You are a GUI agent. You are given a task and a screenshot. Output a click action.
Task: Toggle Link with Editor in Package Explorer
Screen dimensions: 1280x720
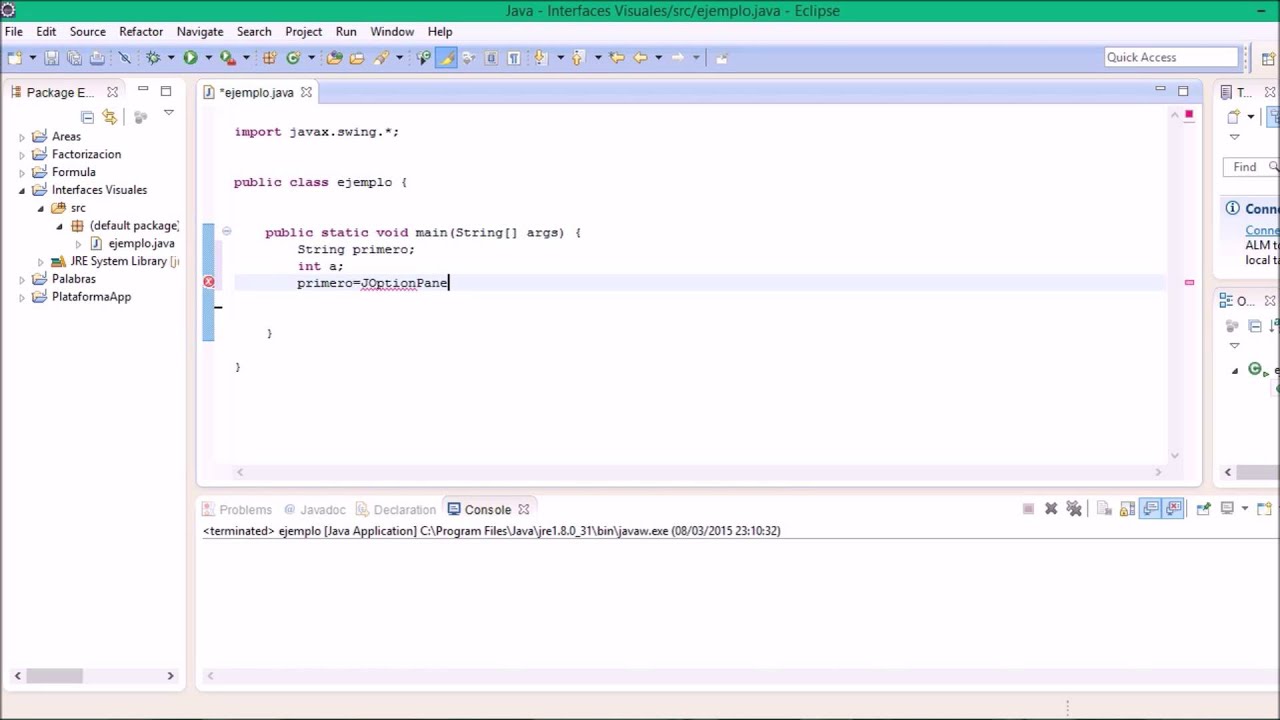pyautogui.click(x=110, y=117)
